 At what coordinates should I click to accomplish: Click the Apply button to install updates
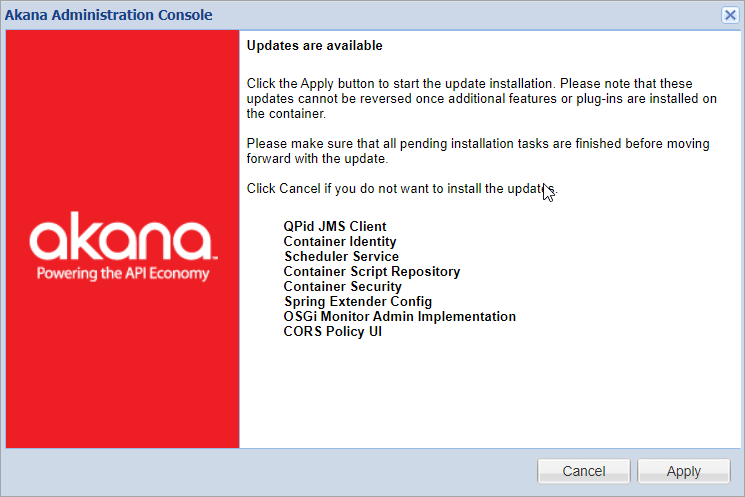[683, 471]
